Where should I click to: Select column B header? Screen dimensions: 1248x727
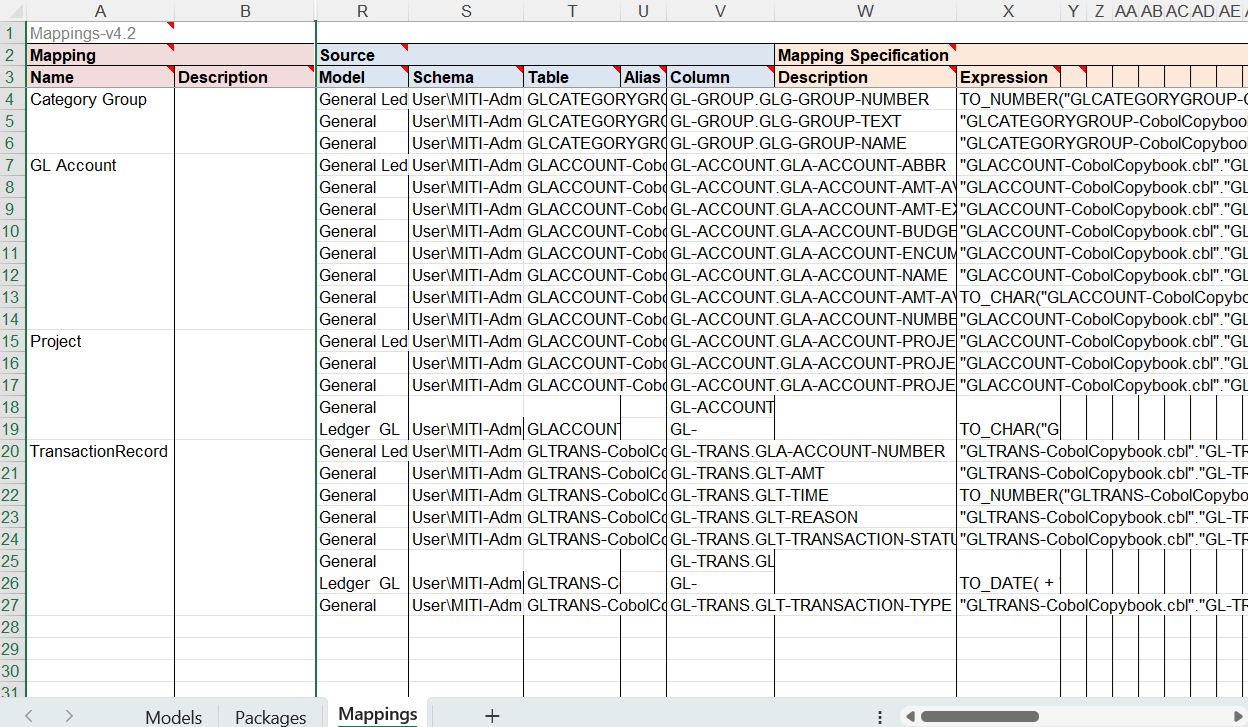[245, 10]
